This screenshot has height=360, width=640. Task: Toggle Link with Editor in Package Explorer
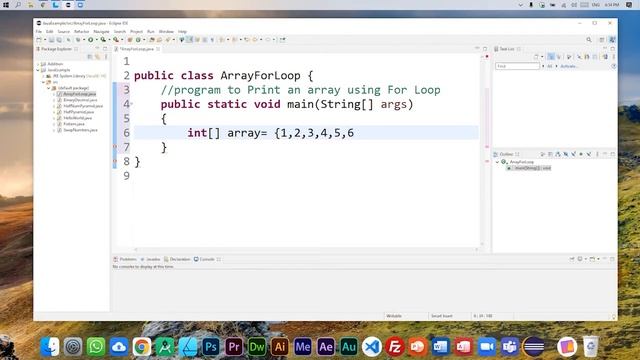point(98,57)
